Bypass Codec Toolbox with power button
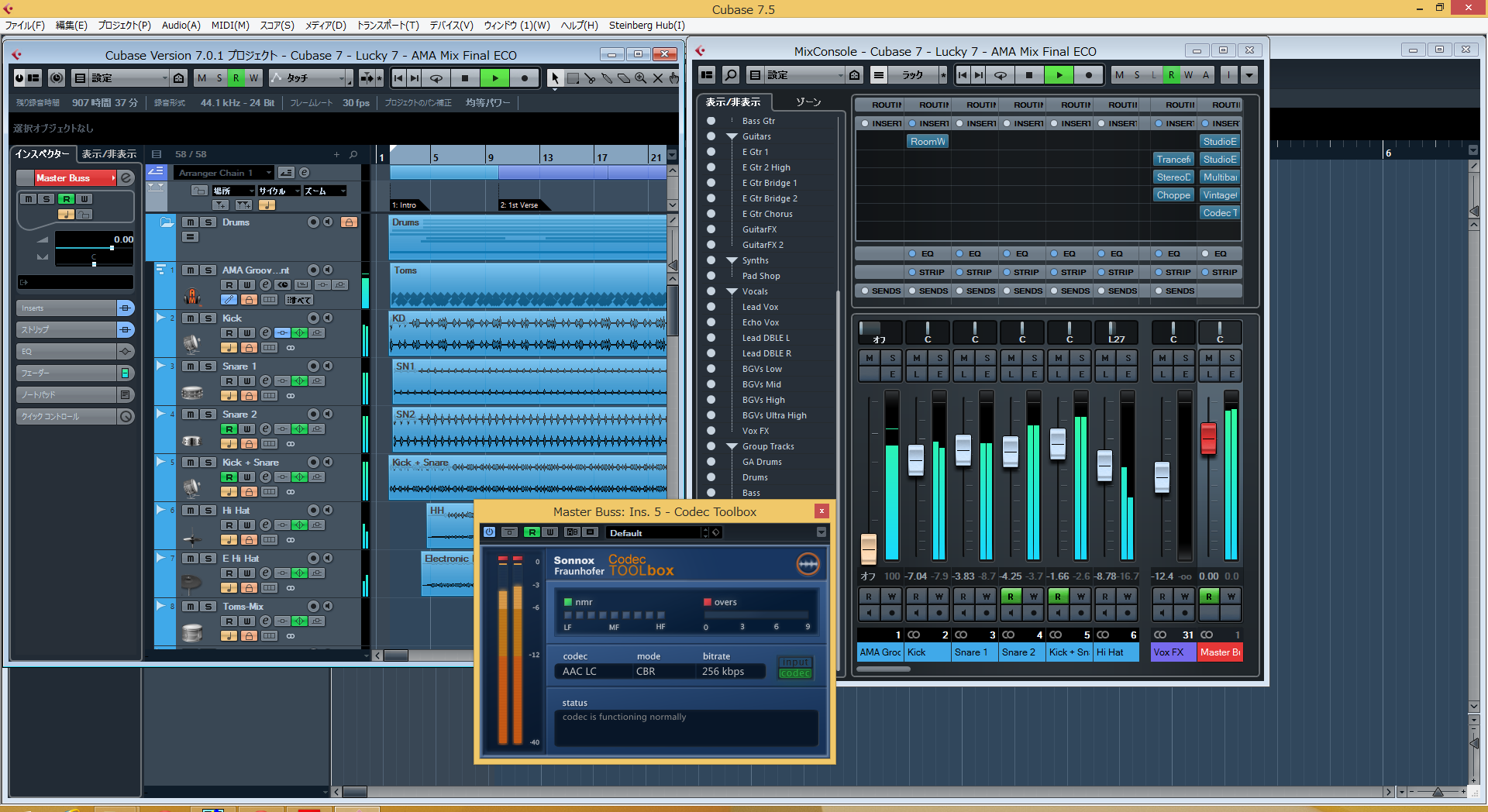The height and width of the screenshot is (812, 1488). click(489, 532)
